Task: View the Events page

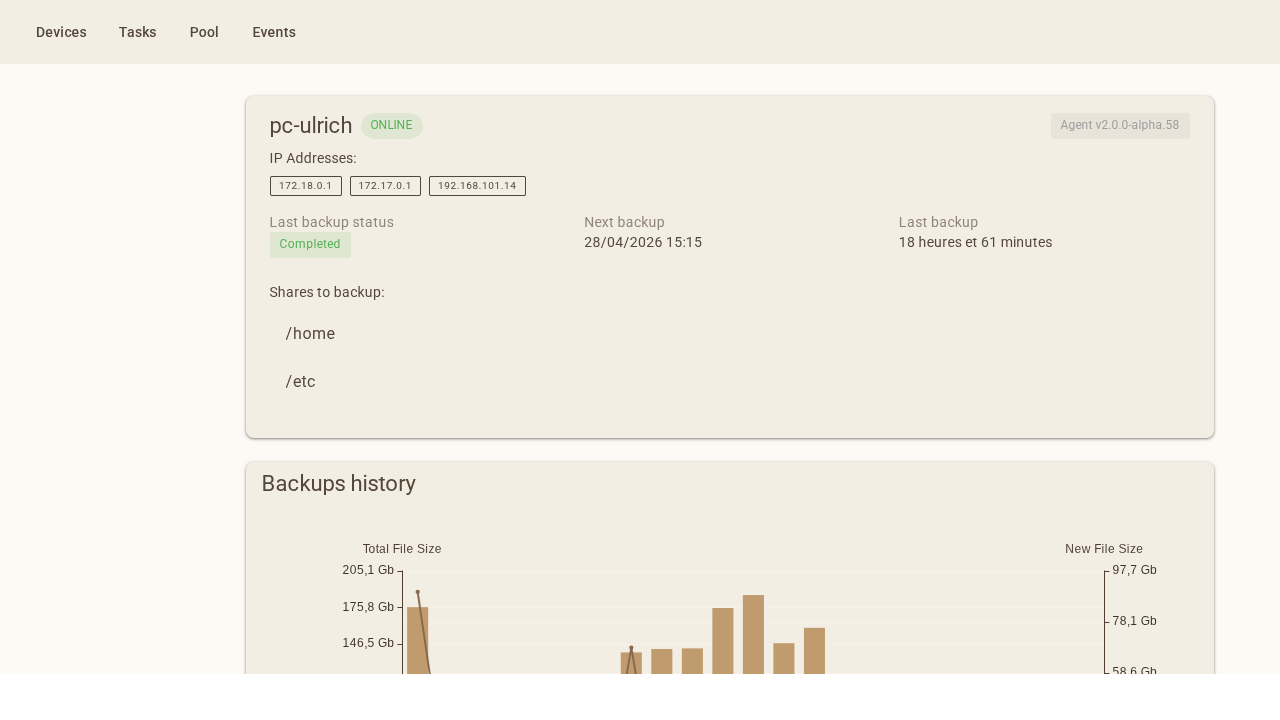Action: point(274,32)
